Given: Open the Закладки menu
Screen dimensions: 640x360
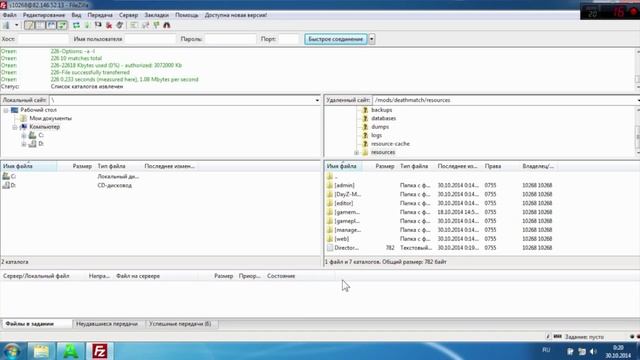Looking at the screenshot, I should [x=156, y=15].
